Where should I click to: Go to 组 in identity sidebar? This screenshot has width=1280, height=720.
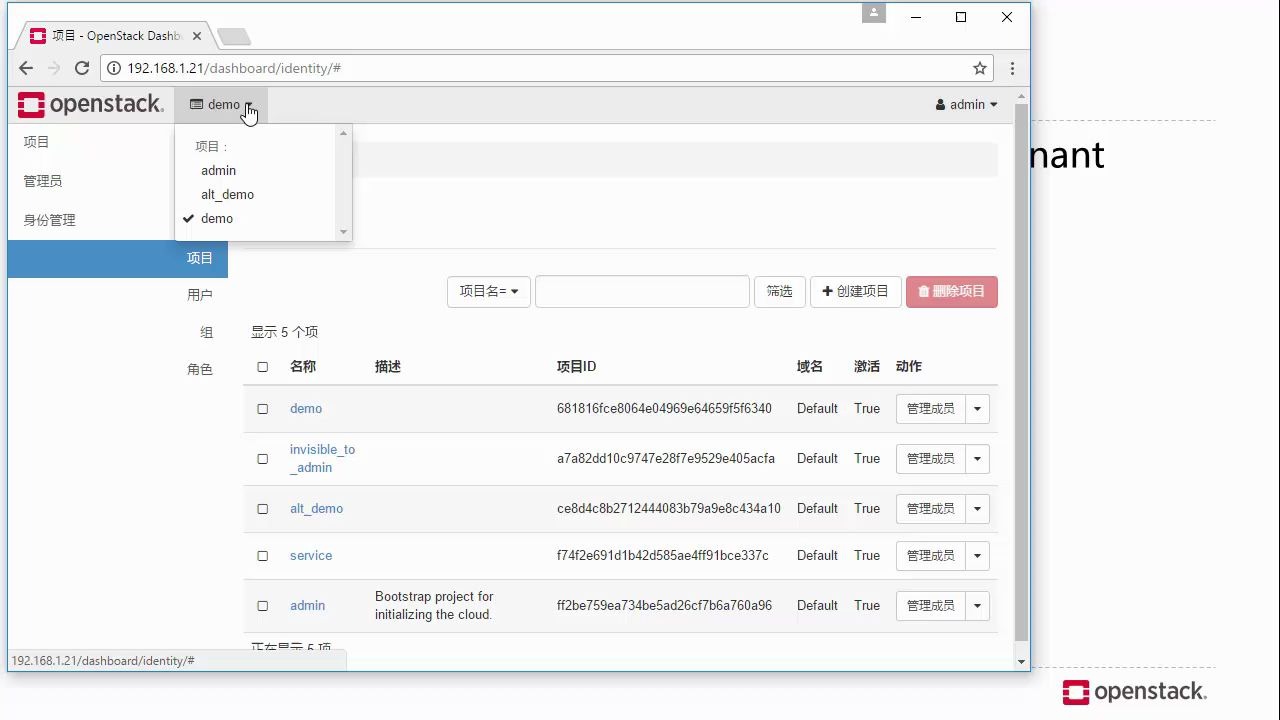[207, 332]
